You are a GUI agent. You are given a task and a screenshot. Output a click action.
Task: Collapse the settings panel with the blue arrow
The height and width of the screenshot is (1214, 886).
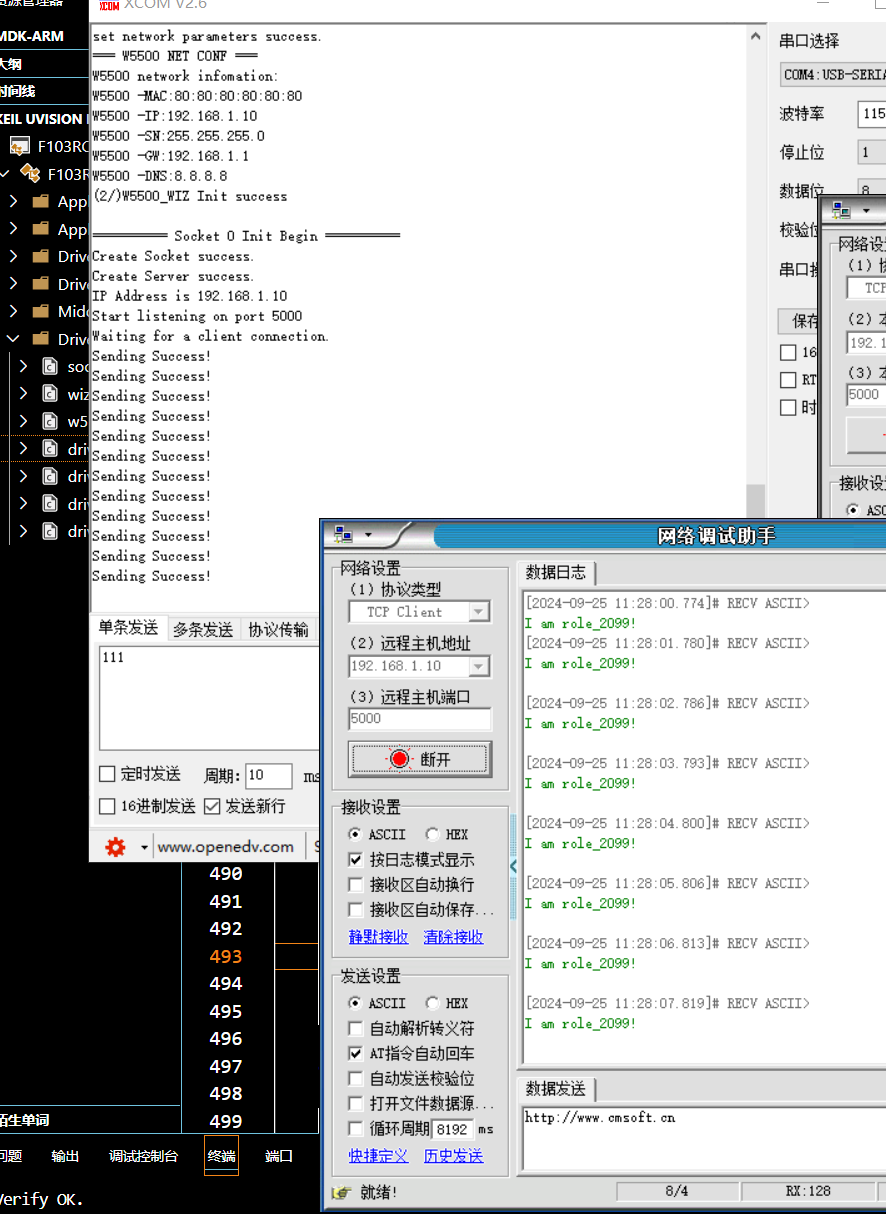(x=514, y=866)
